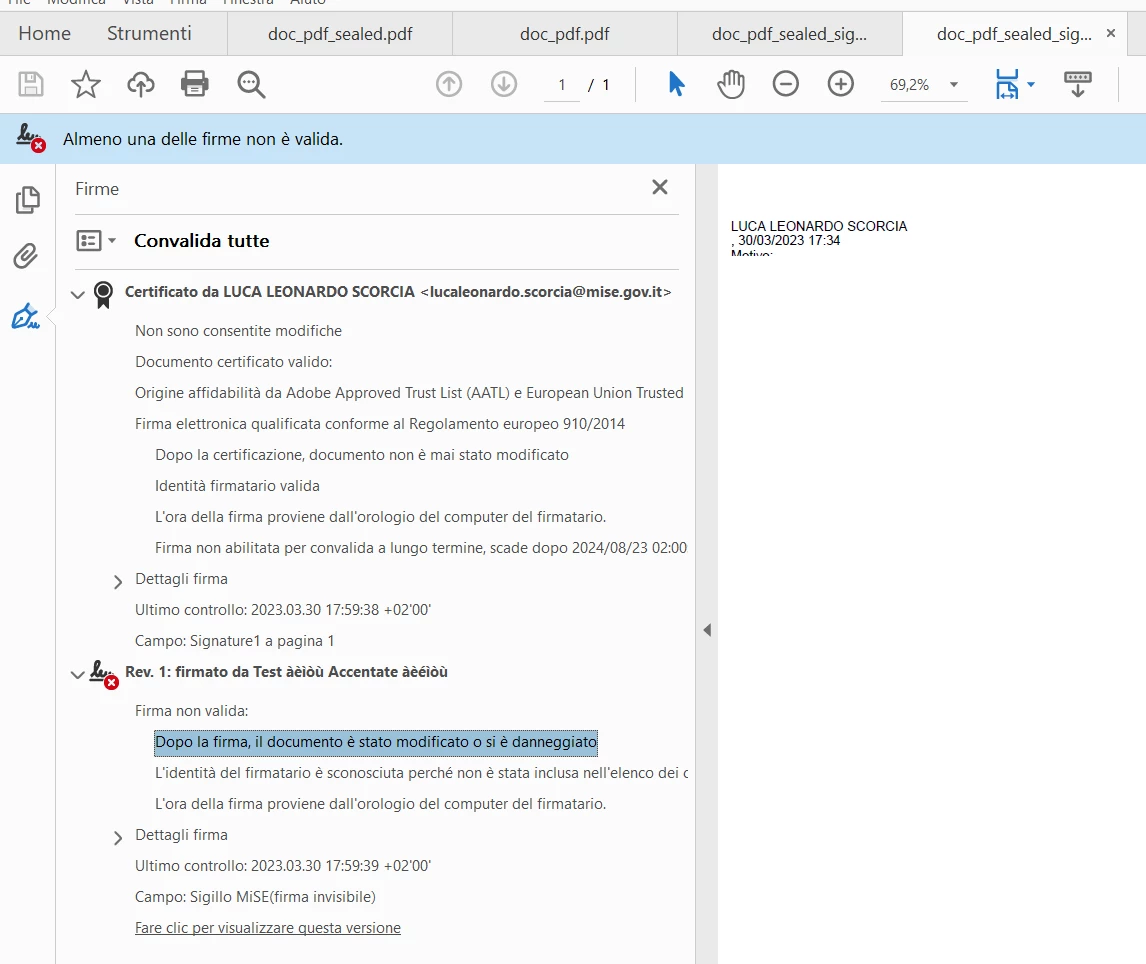The height and width of the screenshot is (964, 1146).
Task: Open the scrolling mode toolbar icon
Action: tap(1077, 84)
